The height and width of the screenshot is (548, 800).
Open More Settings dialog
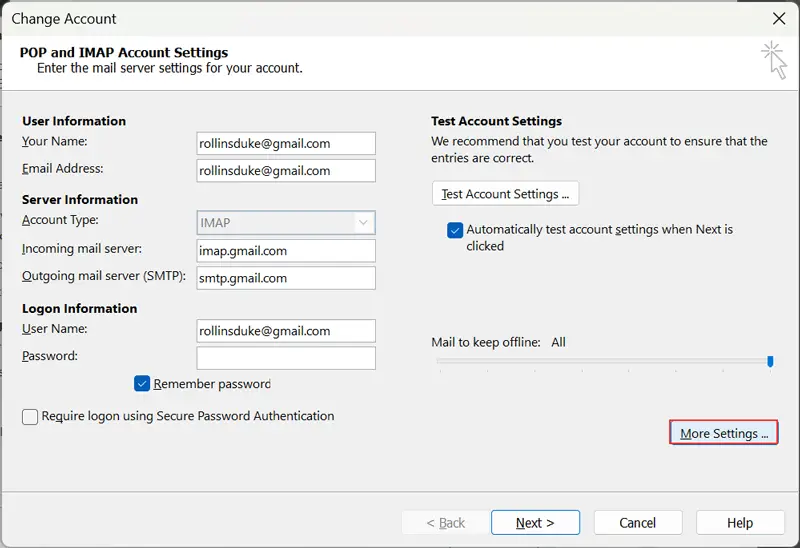pos(723,433)
